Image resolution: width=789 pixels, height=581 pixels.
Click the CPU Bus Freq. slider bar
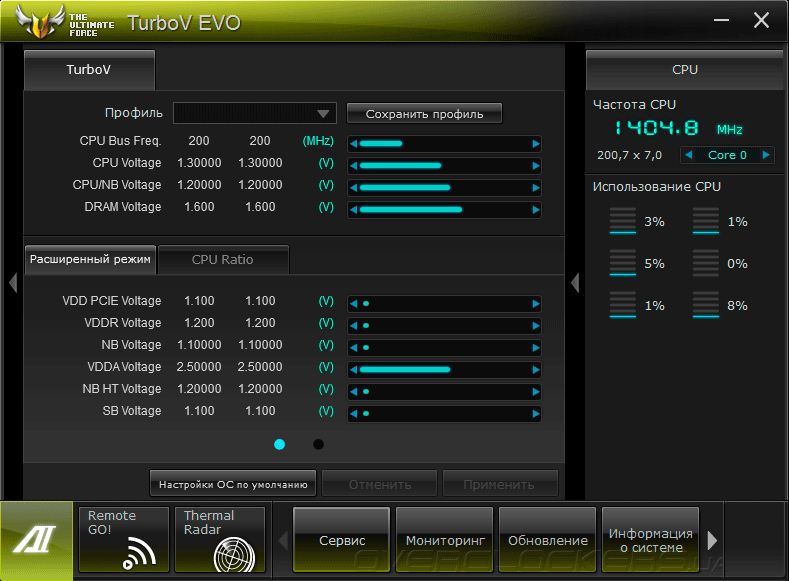click(445, 144)
